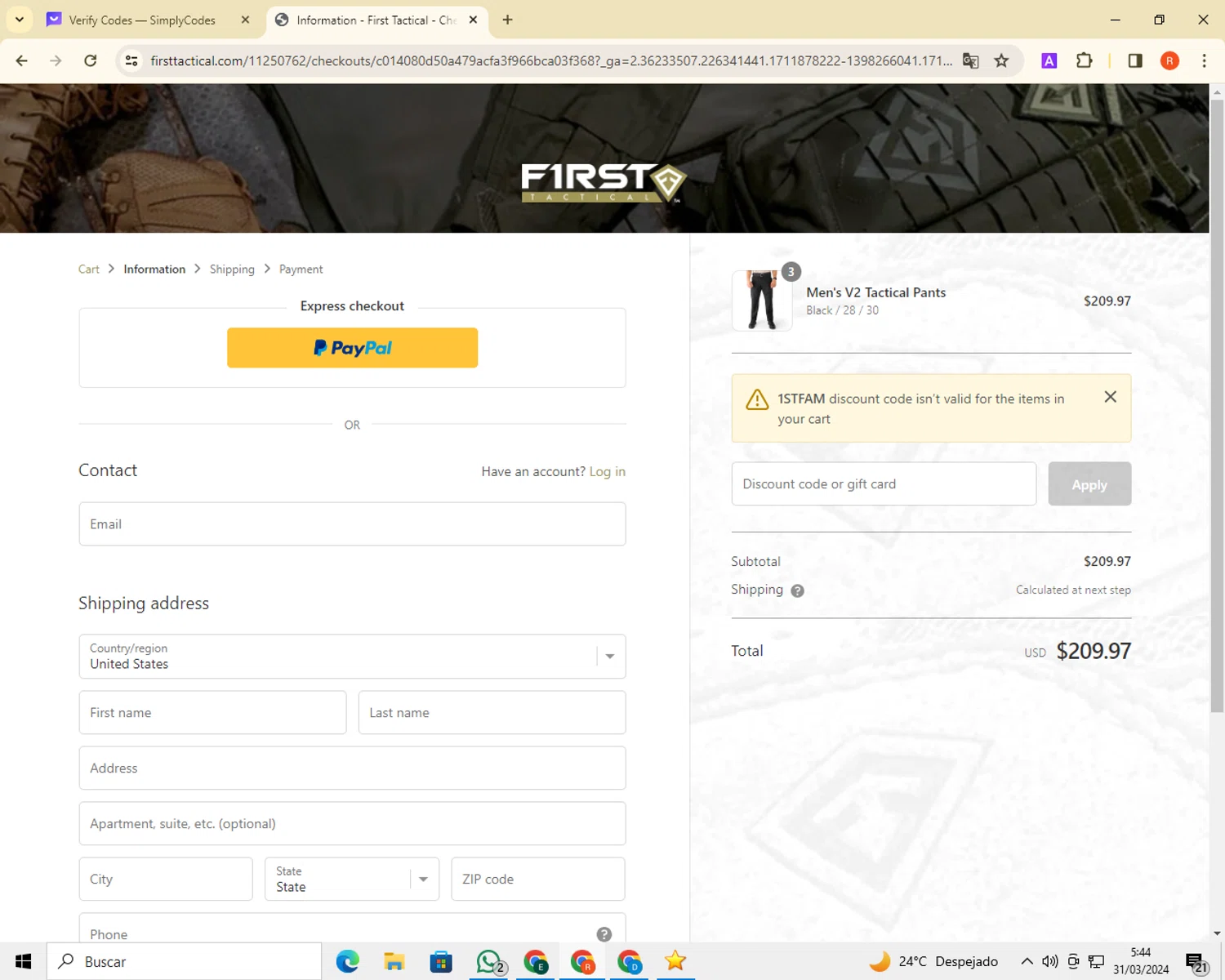
Task: Pay with PayPal express checkout
Action: 352,348
